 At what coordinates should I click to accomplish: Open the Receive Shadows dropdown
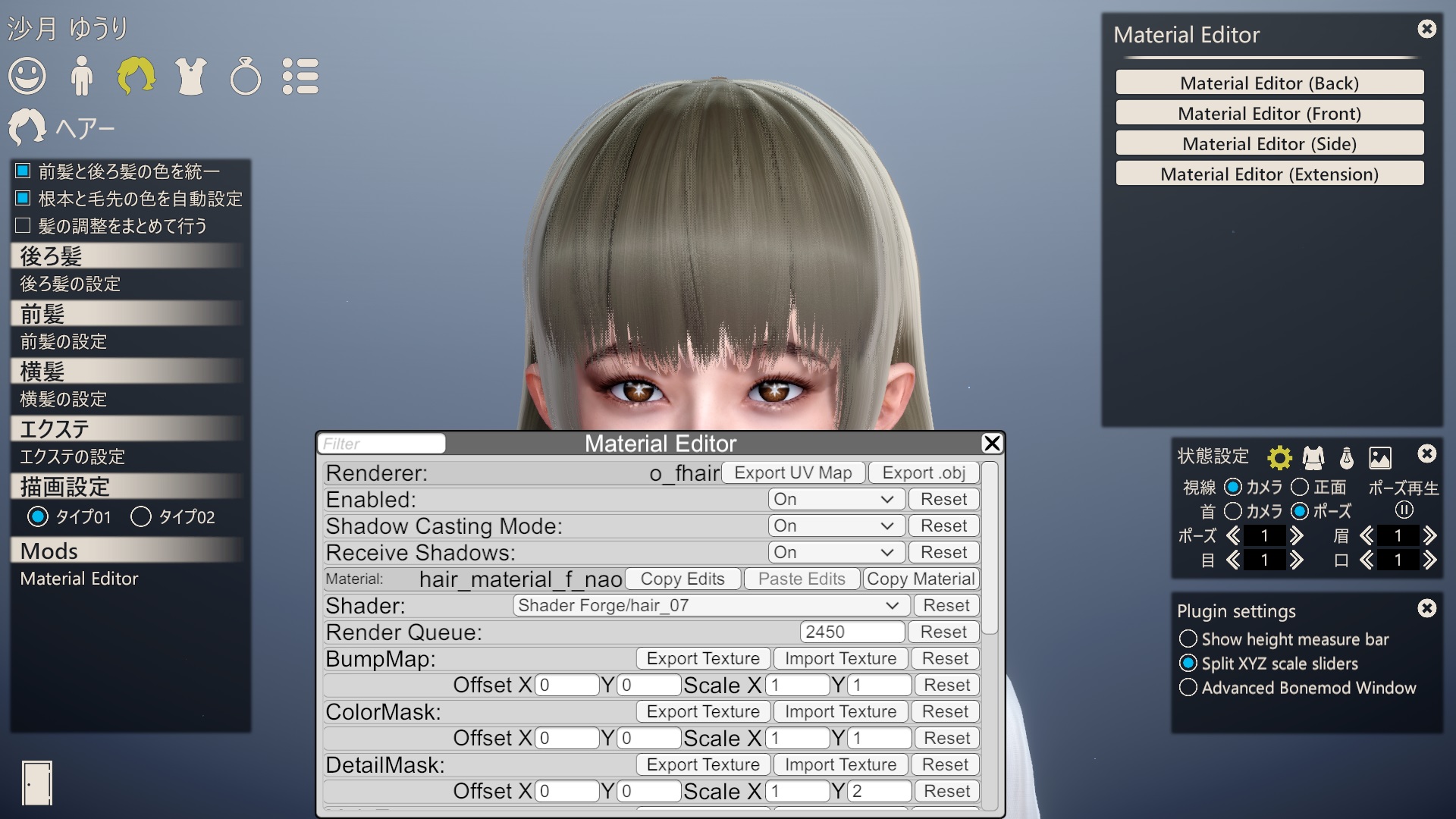[836, 552]
